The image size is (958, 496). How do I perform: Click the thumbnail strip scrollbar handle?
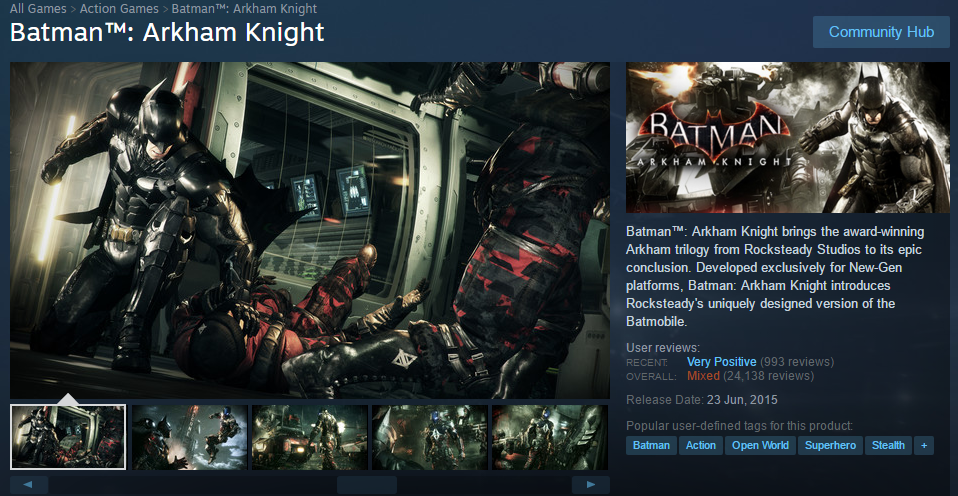click(367, 485)
